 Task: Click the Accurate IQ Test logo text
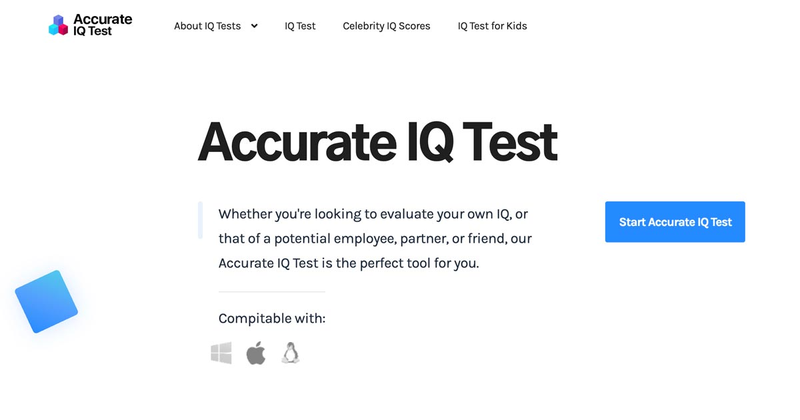click(x=102, y=26)
